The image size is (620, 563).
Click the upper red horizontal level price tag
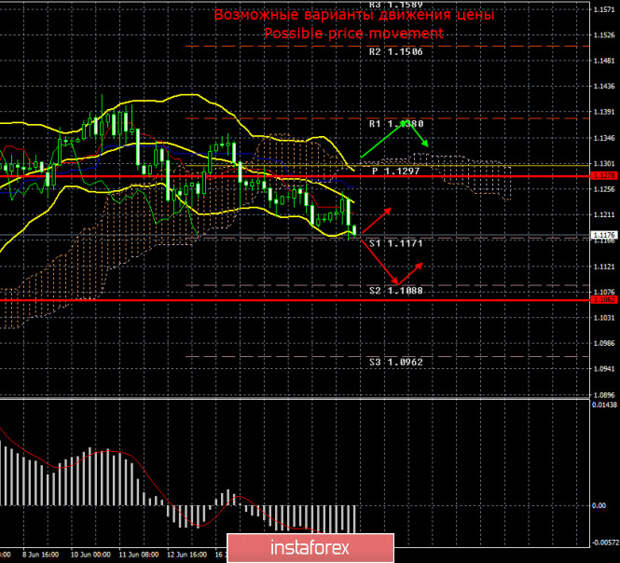click(604, 176)
